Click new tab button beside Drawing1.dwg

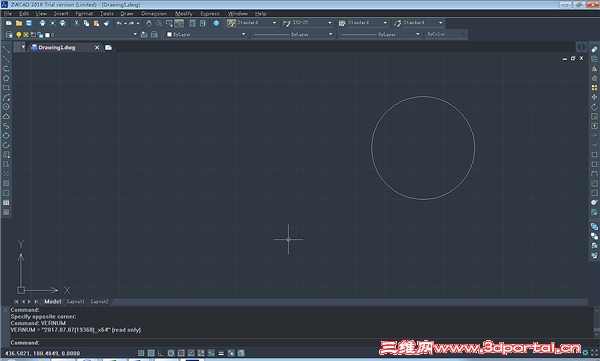pyautogui.click(x=108, y=47)
